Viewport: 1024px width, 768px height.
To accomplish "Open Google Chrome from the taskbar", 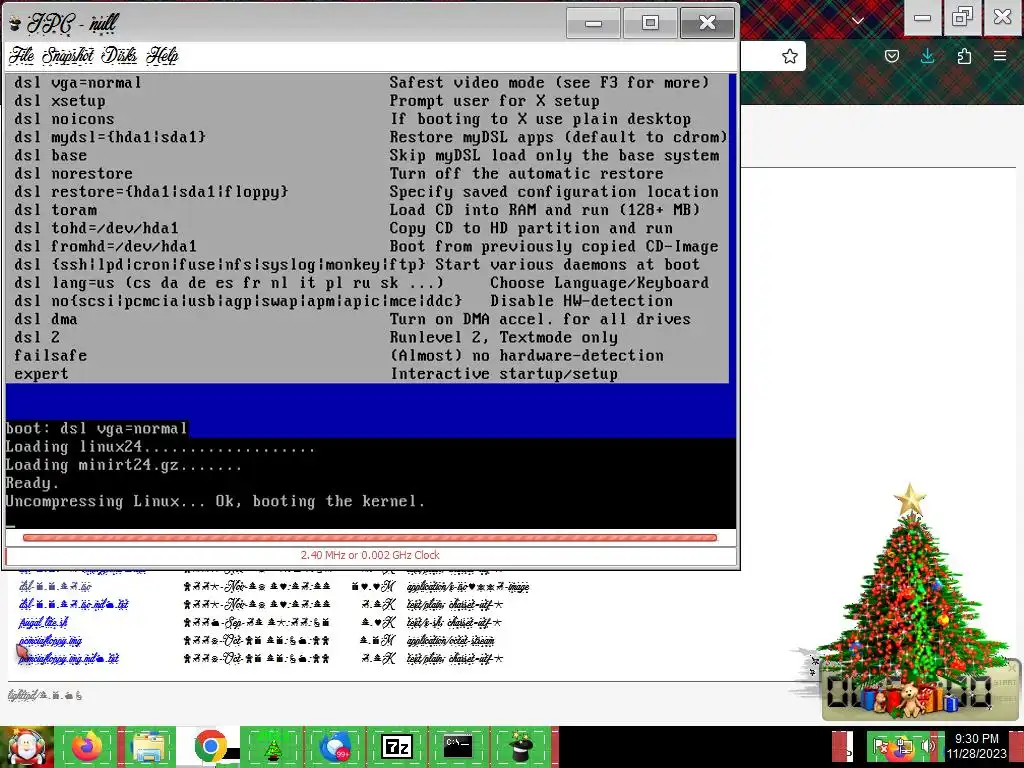I will tap(210, 746).
